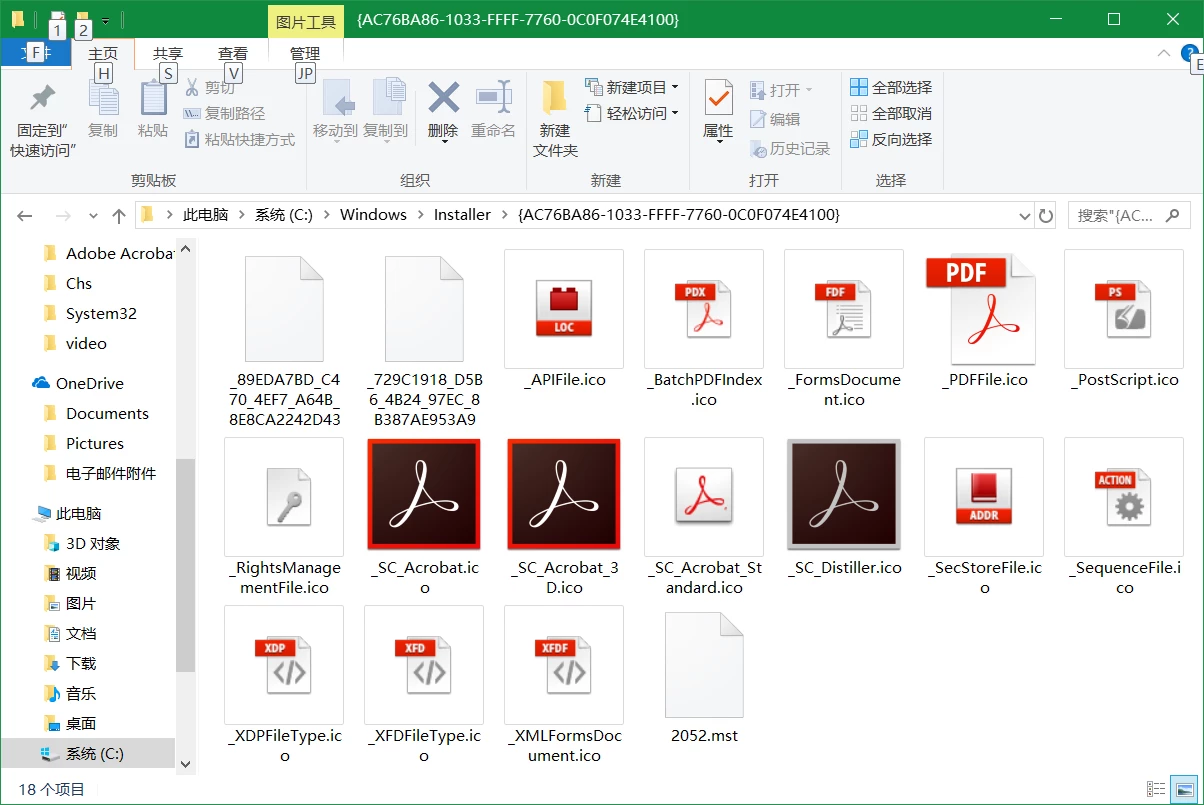Screen dimensions: 1204x805
Task: Click Windows in the address breadcrumb
Action: click(x=373, y=215)
